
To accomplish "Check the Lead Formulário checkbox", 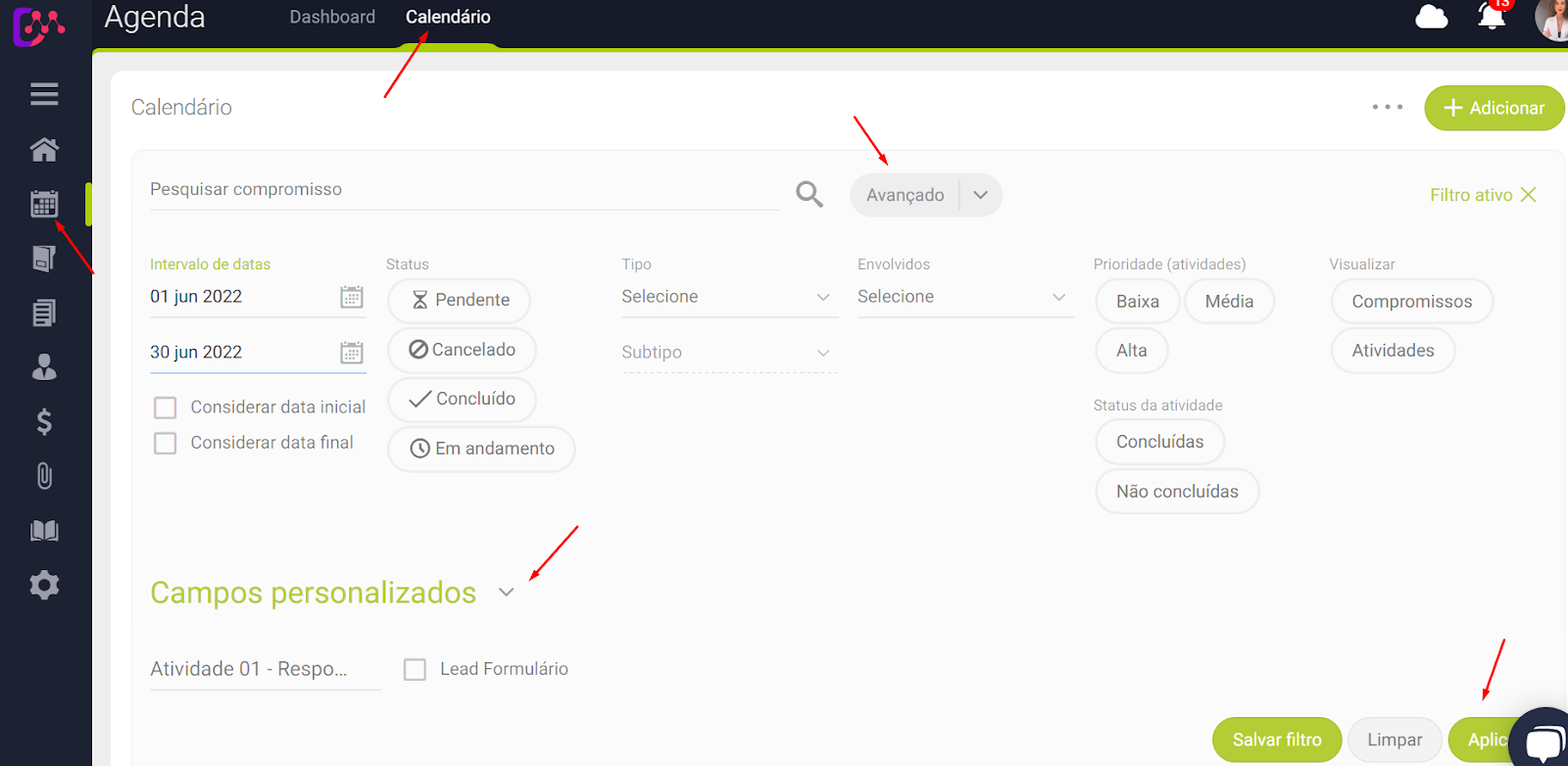I will pos(416,669).
